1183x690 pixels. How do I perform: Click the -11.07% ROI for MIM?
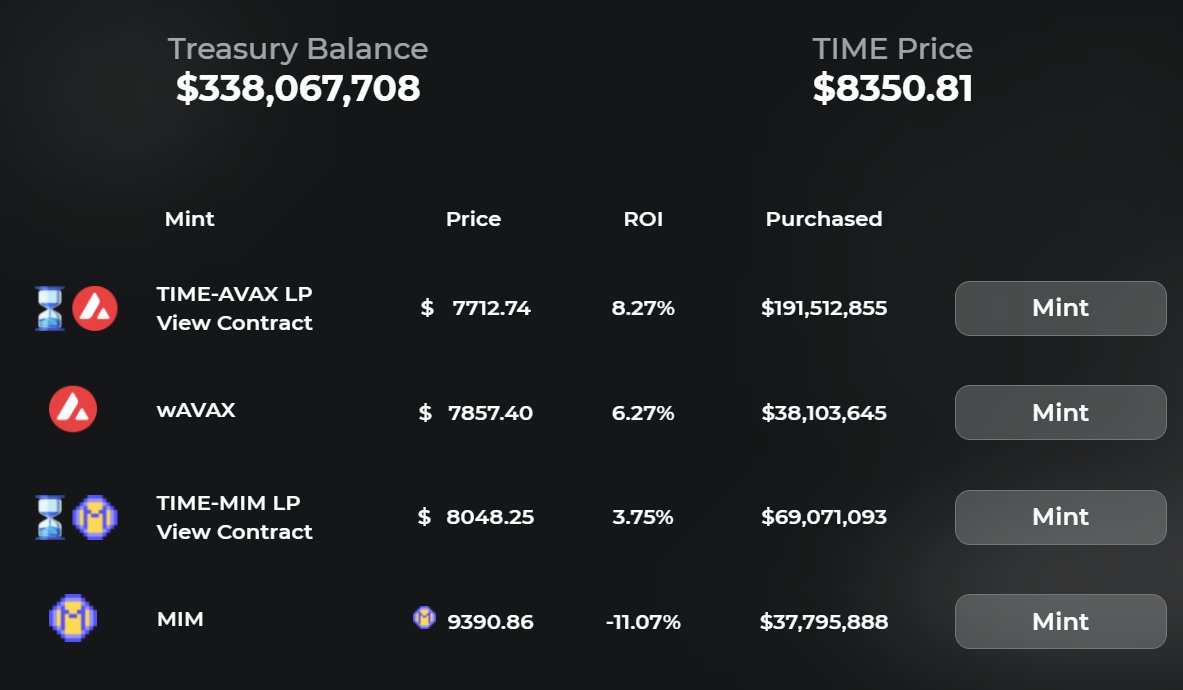point(643,622)
